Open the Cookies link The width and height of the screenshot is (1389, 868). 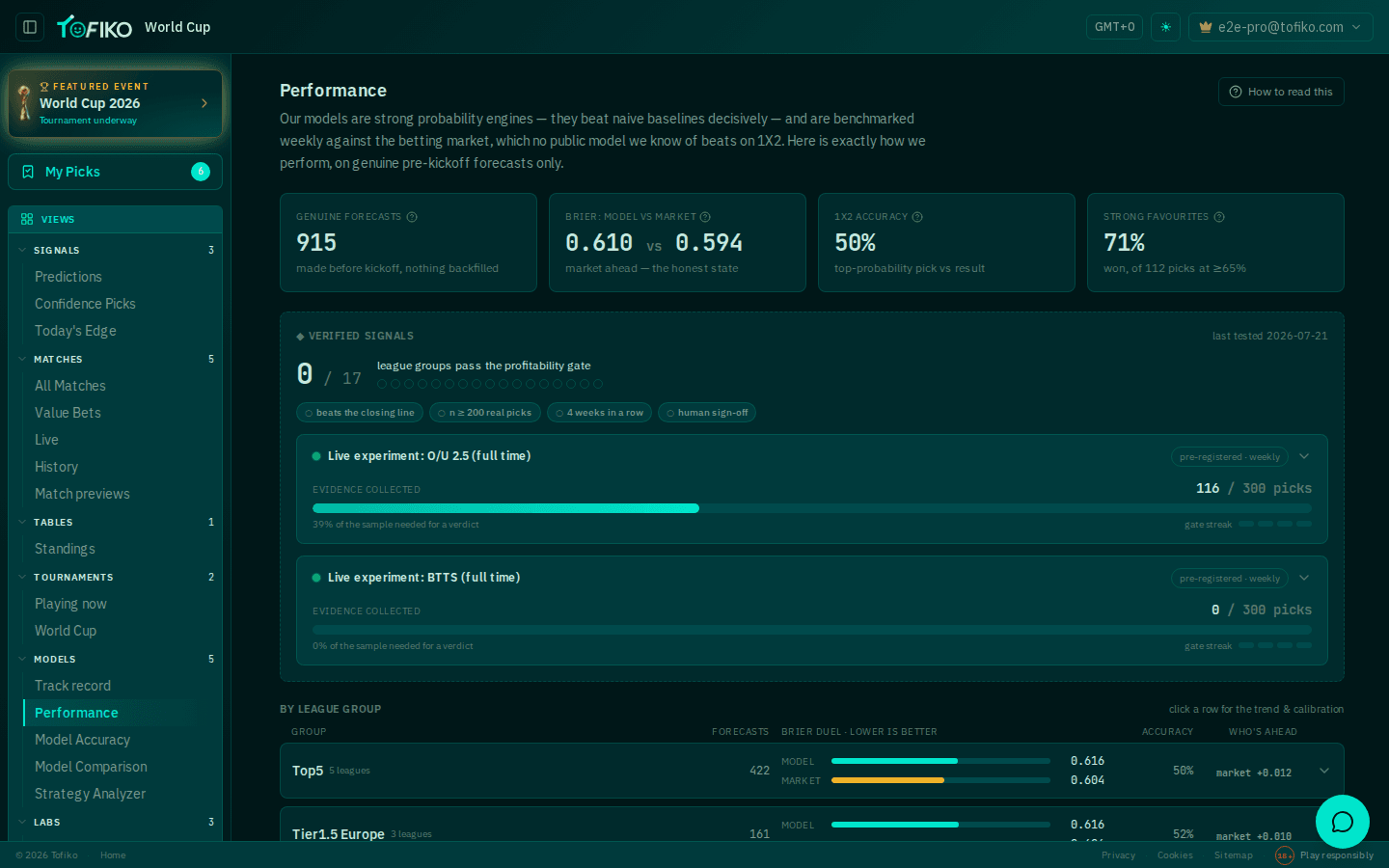tap(1175, 855)
